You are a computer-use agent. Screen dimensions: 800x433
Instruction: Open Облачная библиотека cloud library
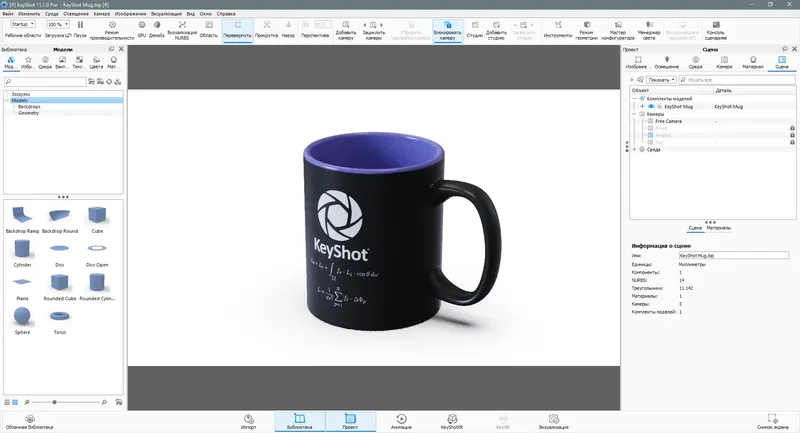point(30,422)
